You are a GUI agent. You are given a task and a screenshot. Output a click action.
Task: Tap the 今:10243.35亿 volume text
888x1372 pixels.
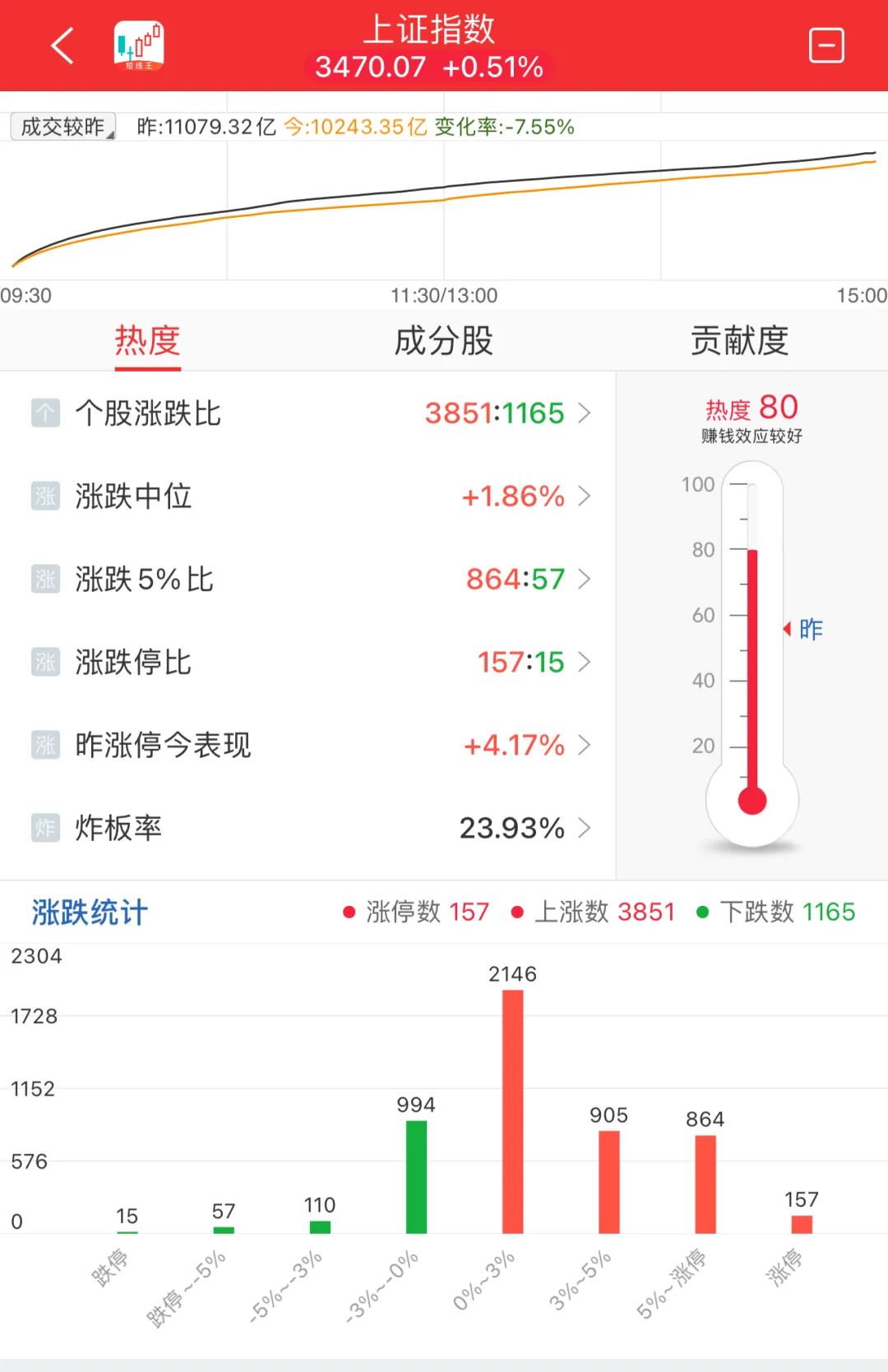coord(355,127)
